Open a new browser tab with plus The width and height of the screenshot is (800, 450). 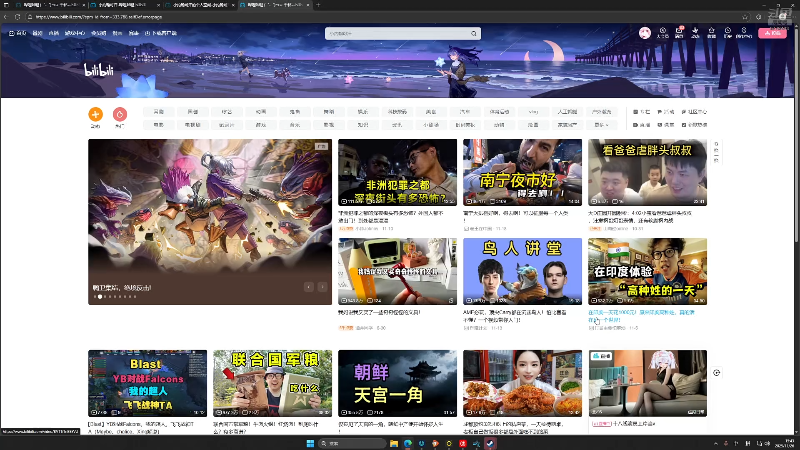tap(318, 5)
